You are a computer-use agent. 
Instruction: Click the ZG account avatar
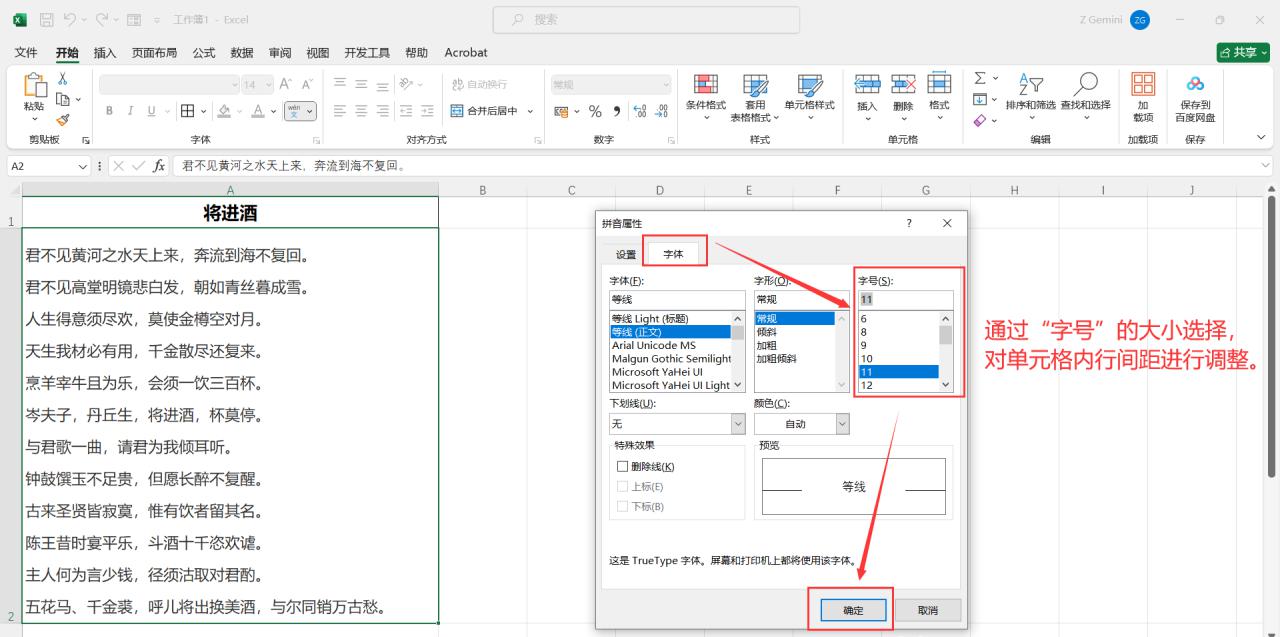click(1140, 20)
